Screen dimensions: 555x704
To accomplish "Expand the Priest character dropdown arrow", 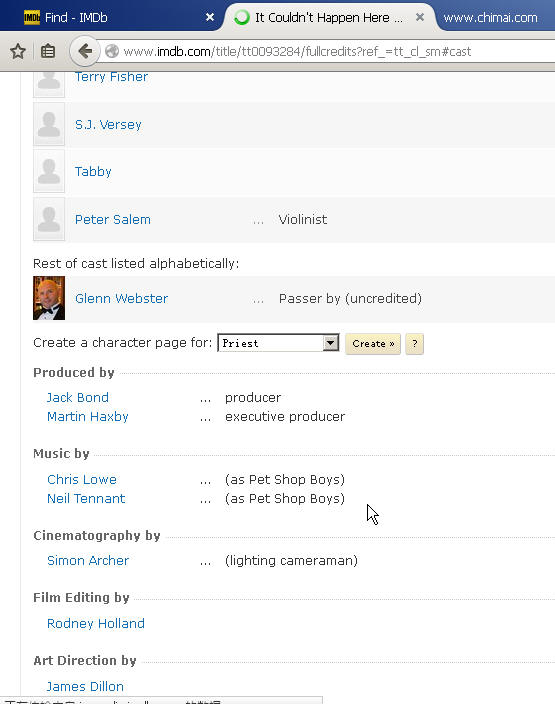I will (x=331, y=343).
